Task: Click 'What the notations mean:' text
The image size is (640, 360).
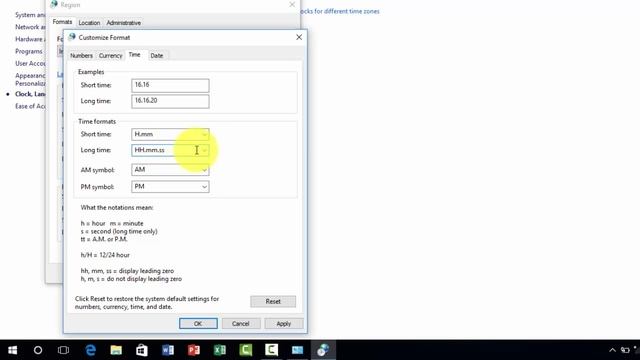Action: (117, 207)
